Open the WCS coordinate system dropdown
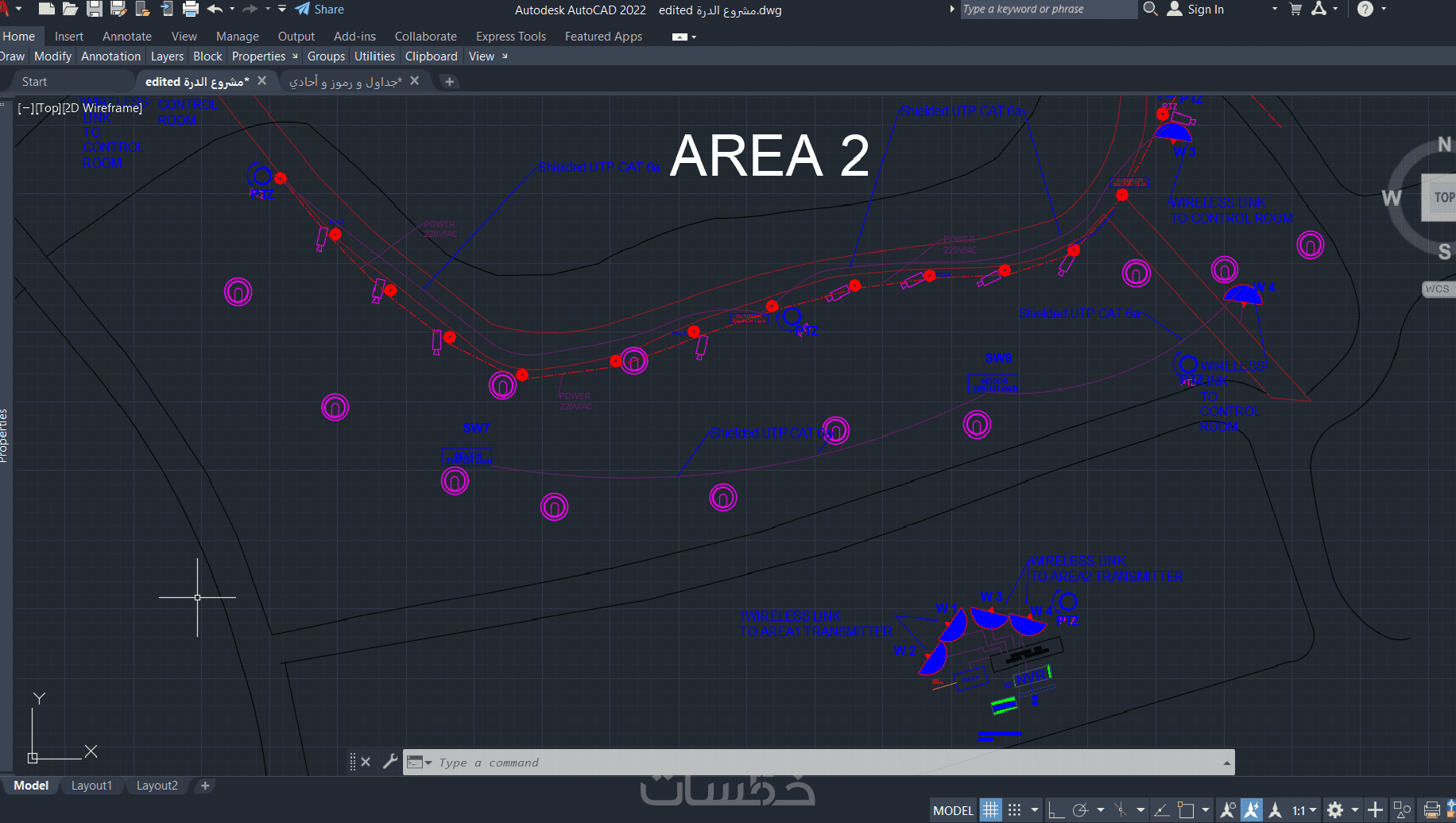Screen dimensions: 1456x823 pos(1438,289)
